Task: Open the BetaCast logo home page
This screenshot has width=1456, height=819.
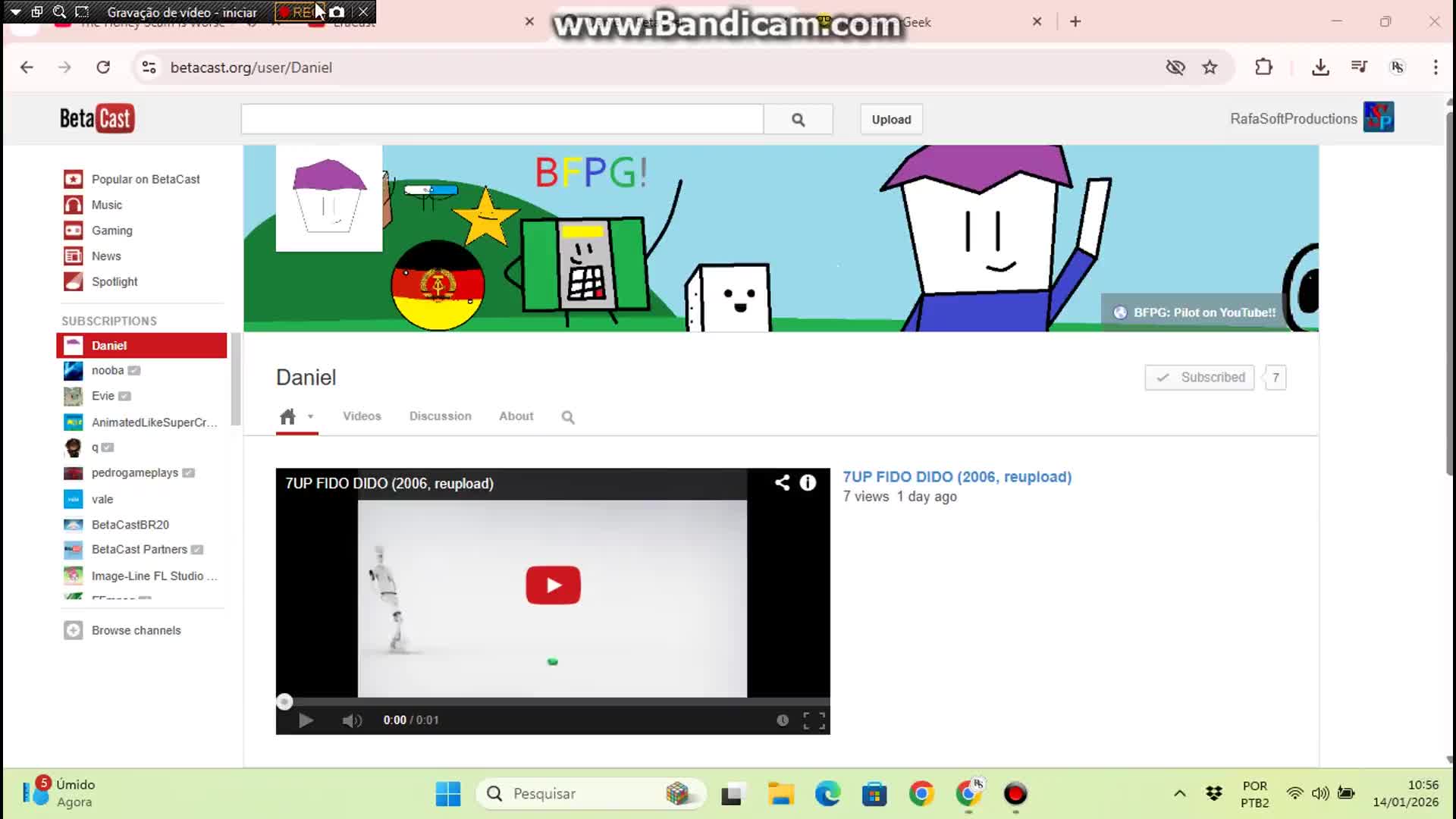Action: click(97, 118)
